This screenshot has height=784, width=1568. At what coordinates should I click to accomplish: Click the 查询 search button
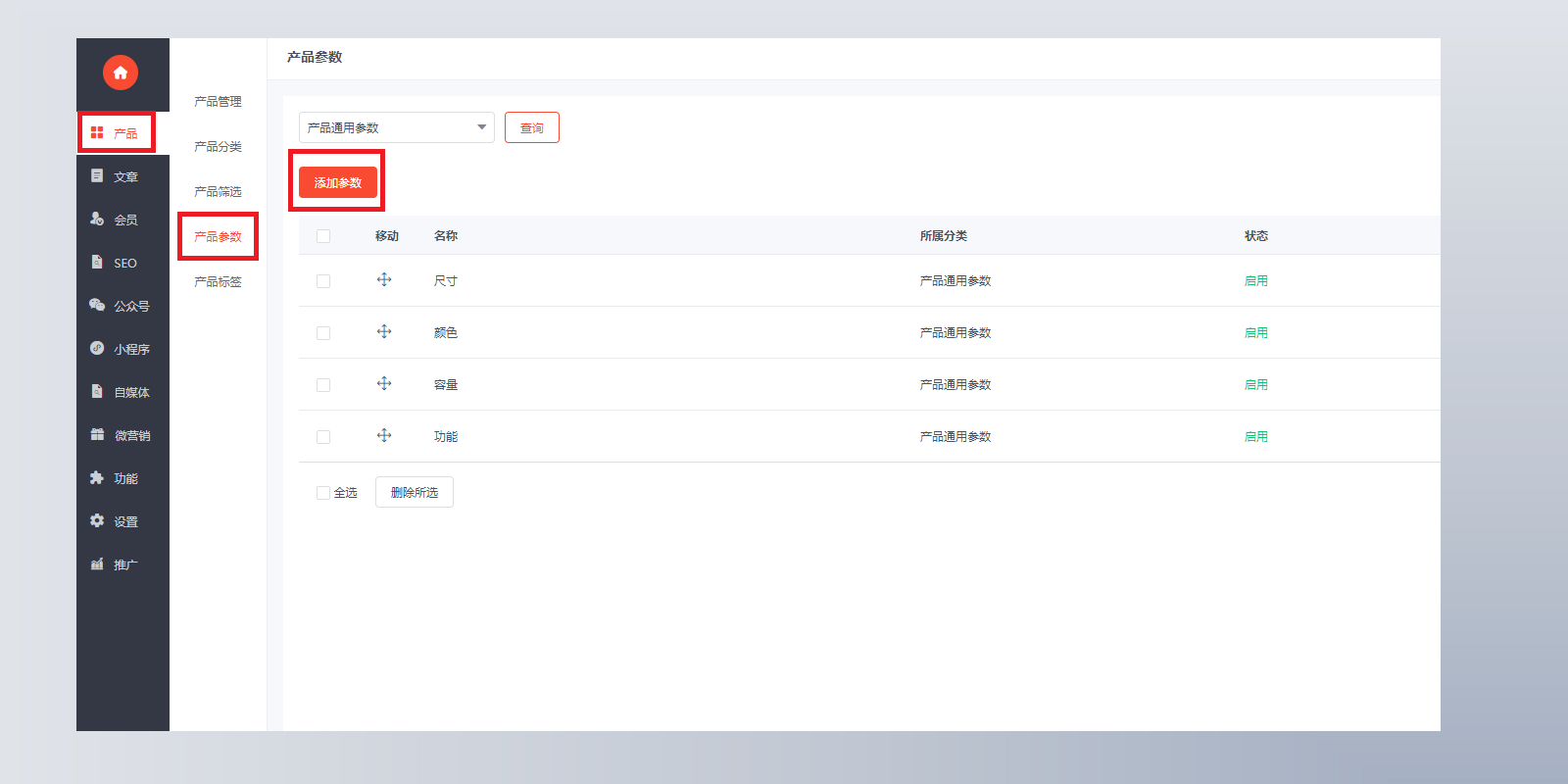(532, 127)
